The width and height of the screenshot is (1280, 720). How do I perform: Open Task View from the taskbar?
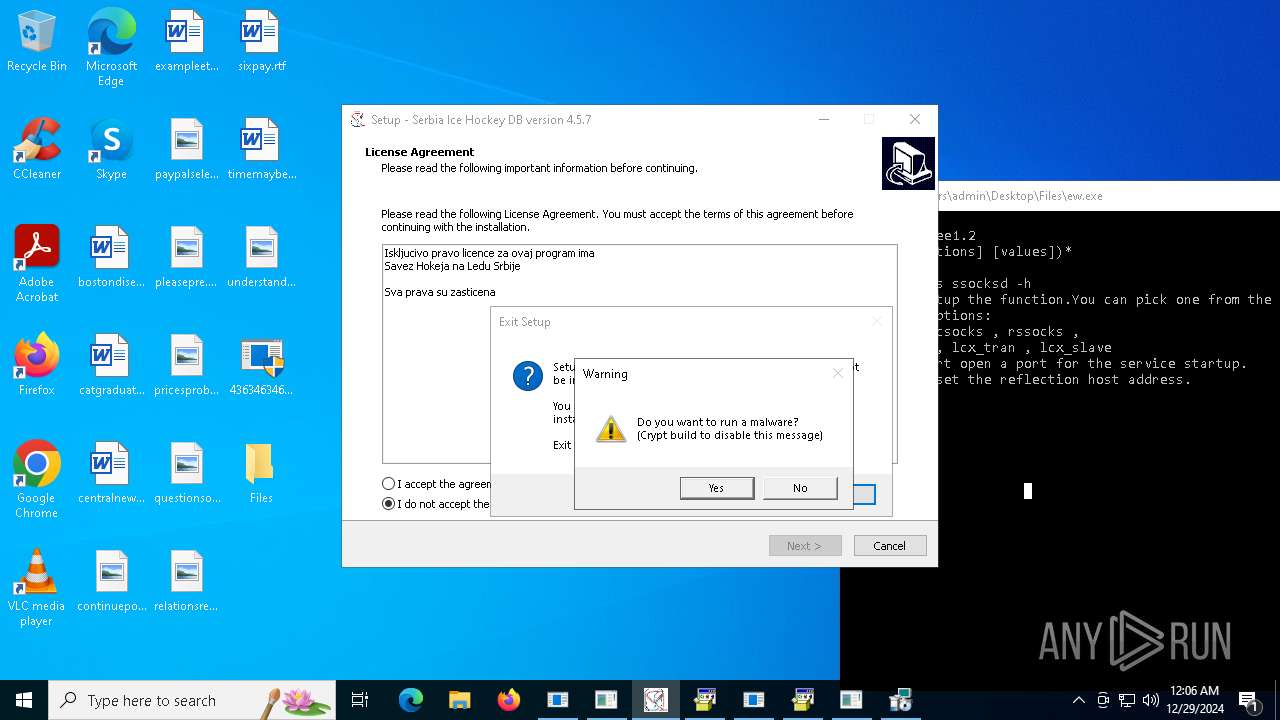360,700
